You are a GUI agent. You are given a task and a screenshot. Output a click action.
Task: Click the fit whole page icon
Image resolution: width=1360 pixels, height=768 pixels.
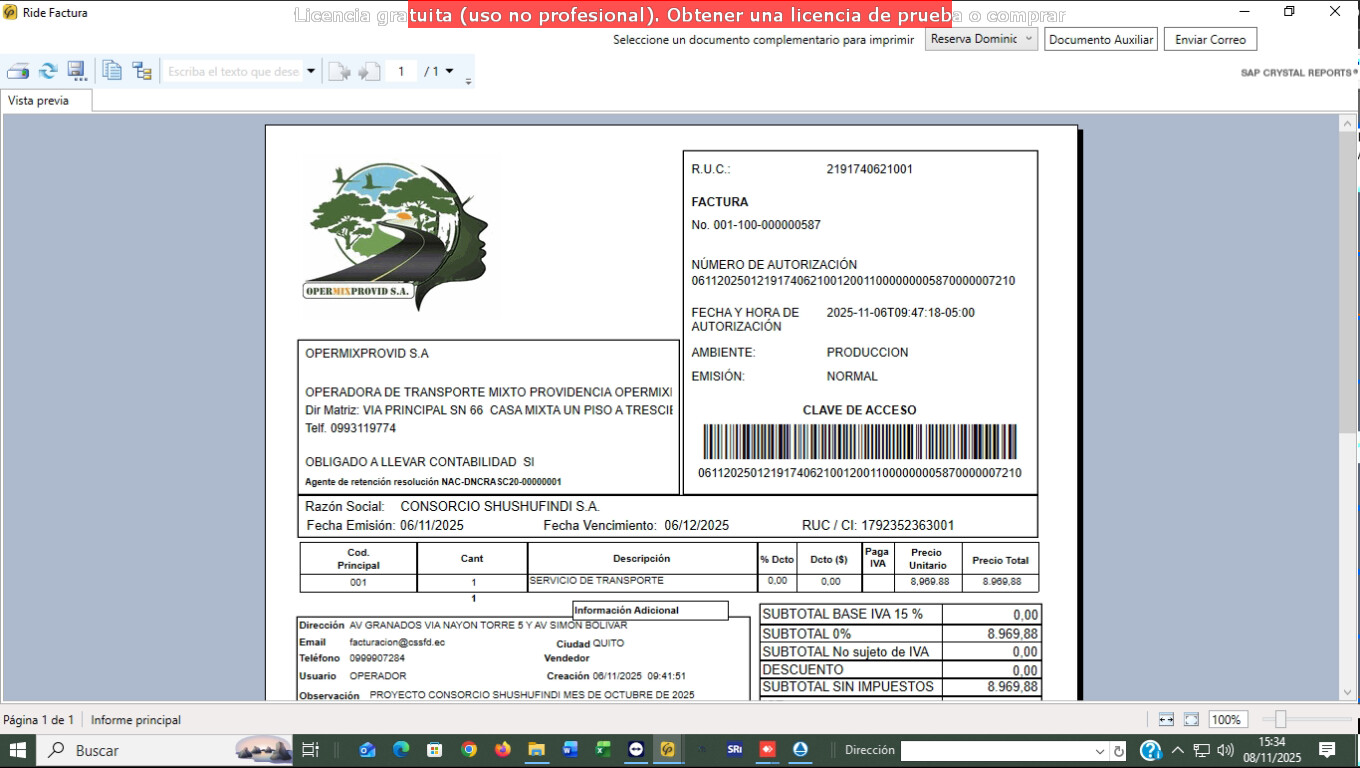[1191, 720]
